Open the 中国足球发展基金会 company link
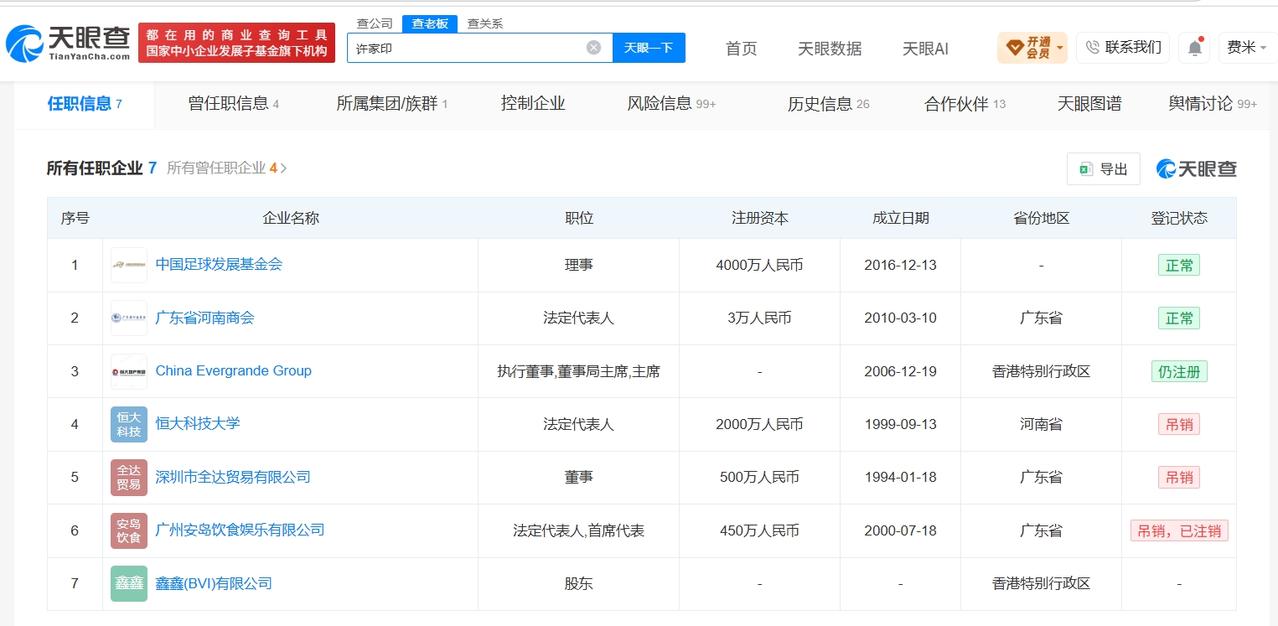This screenshot has width=1278, height=626. pos(219,264)
